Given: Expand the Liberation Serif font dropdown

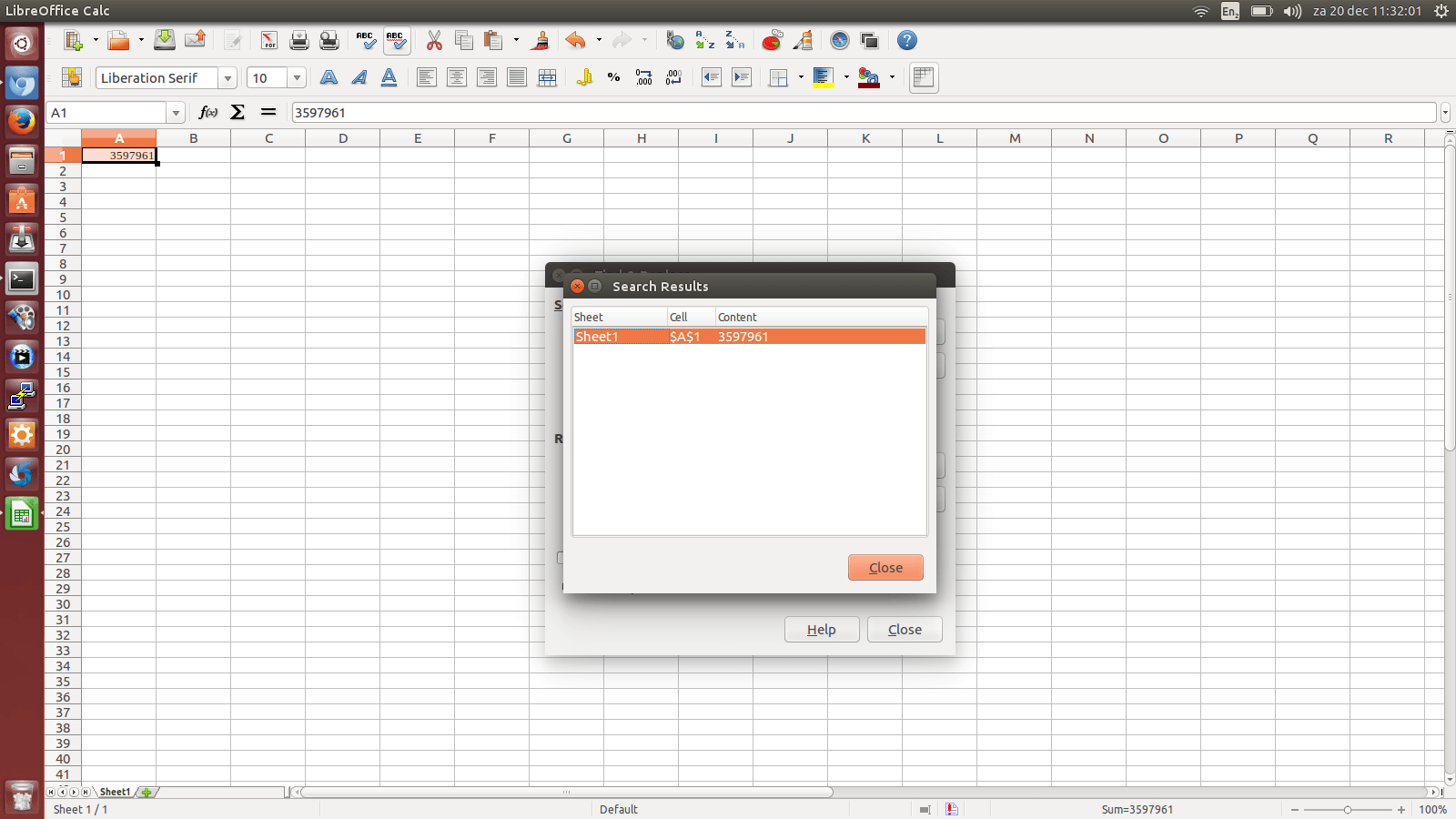Looking at the screenshot, I should tap(227, 78).
